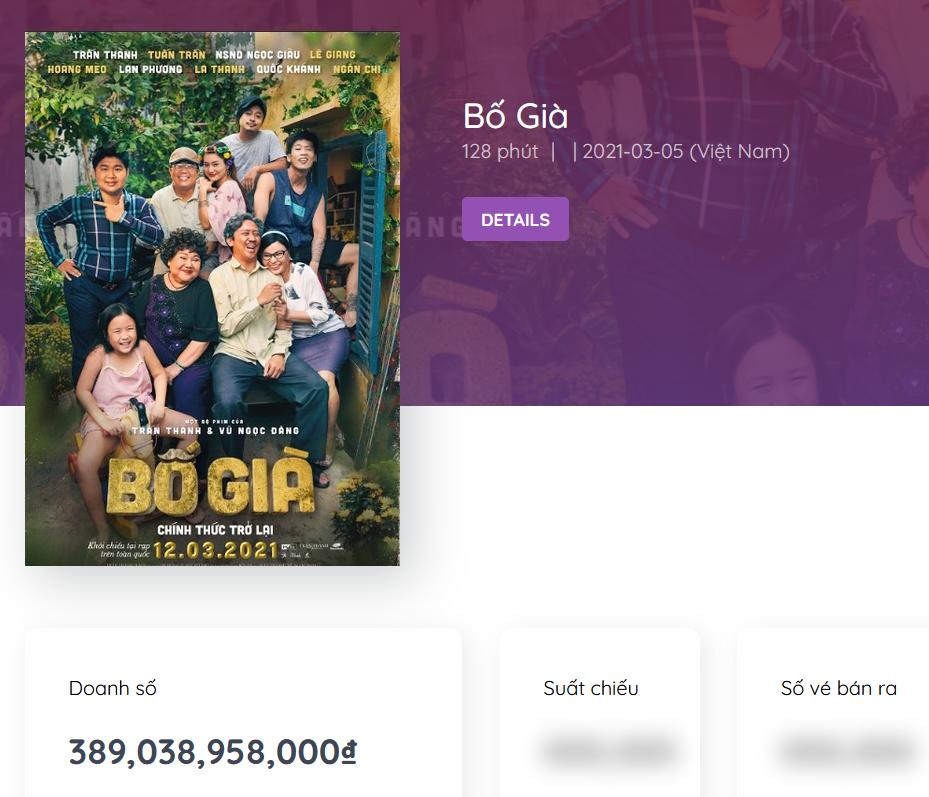Select the 389,038,958,000đ revenue figure

(213, 752)
